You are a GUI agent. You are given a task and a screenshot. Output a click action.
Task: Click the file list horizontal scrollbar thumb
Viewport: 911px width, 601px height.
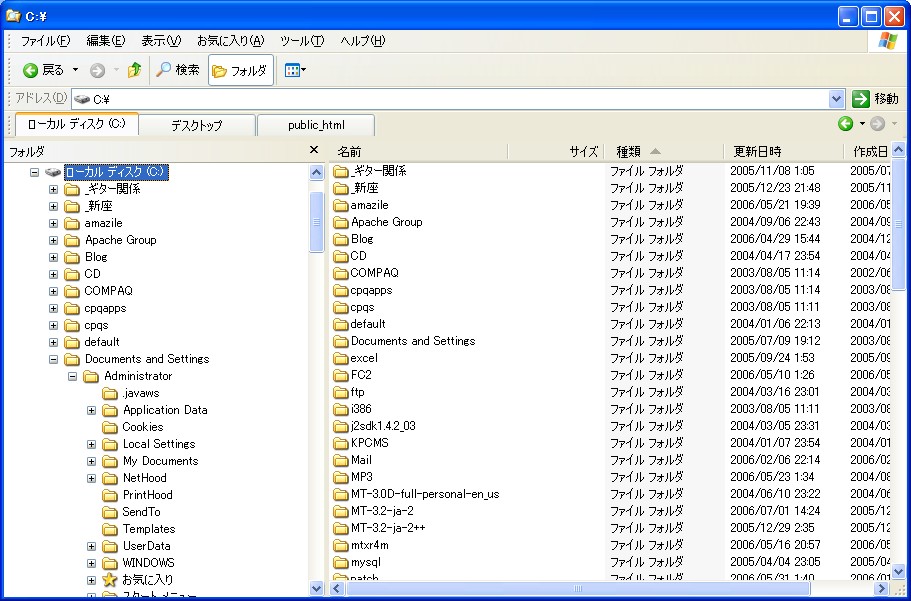tap(578, 588)
